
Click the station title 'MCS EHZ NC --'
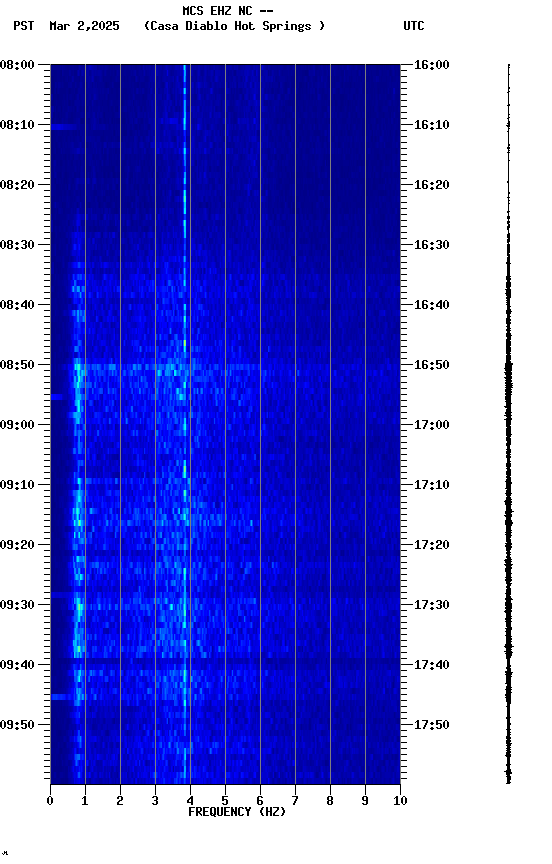point(228,10)
